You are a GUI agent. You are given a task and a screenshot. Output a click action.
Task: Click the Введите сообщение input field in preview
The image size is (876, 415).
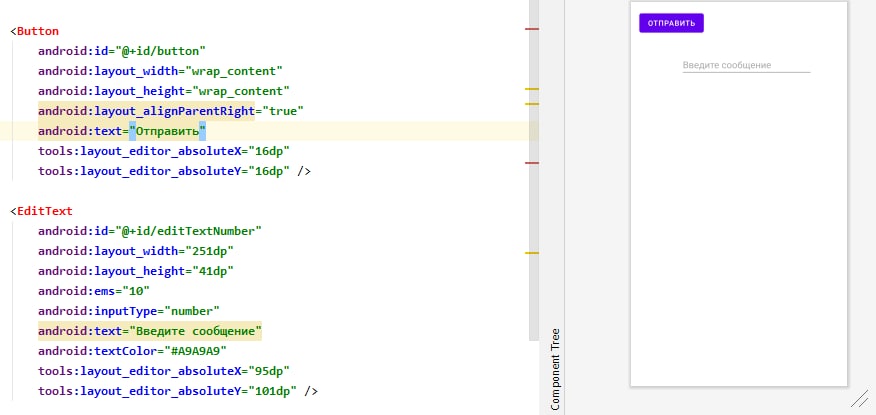746,65
